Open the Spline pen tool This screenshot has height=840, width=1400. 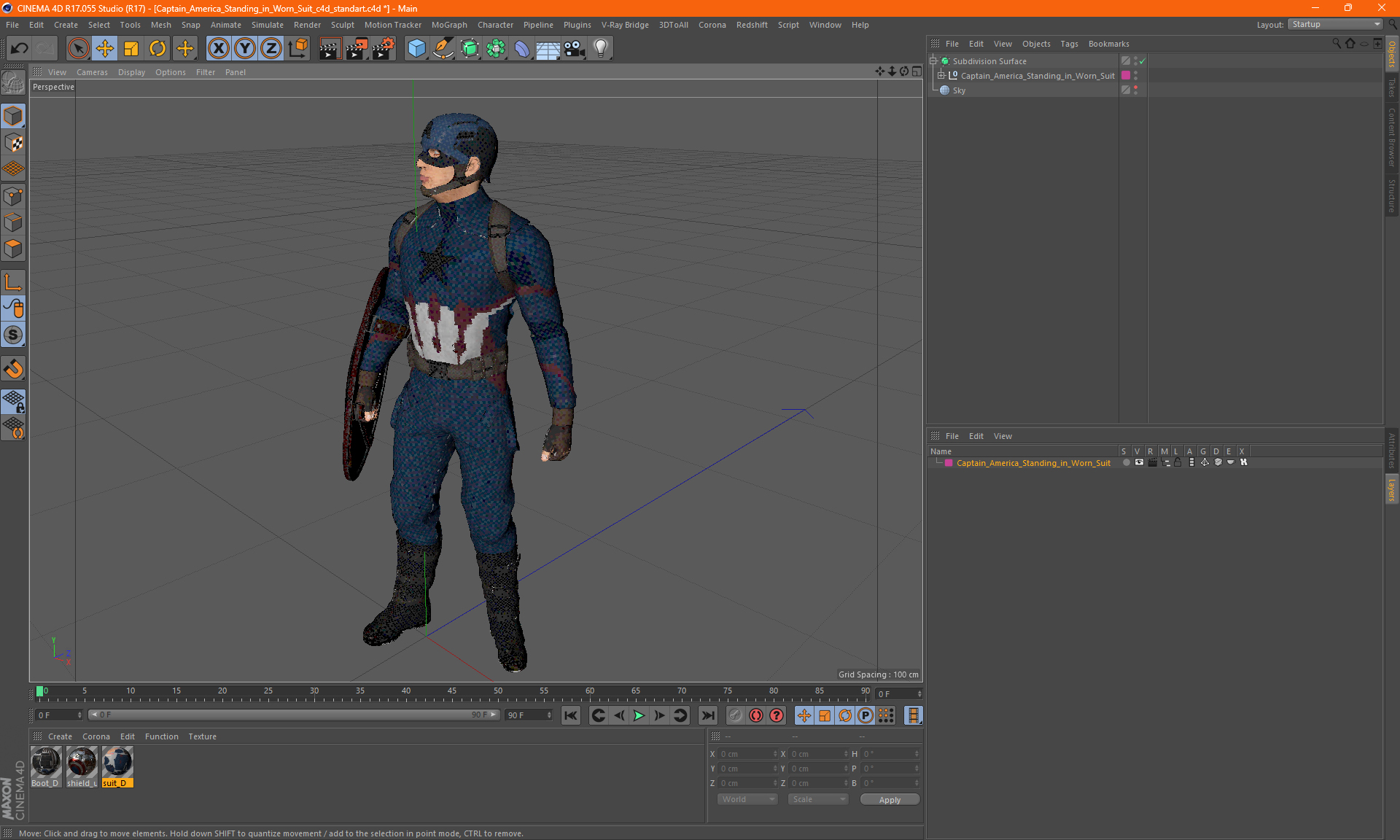[x=443, y=49]
